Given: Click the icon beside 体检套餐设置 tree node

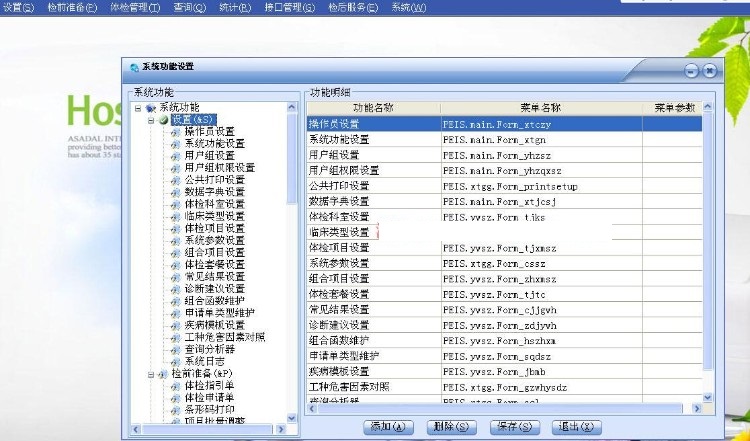Looking at the screenshot, I should [x=176, y=265].
